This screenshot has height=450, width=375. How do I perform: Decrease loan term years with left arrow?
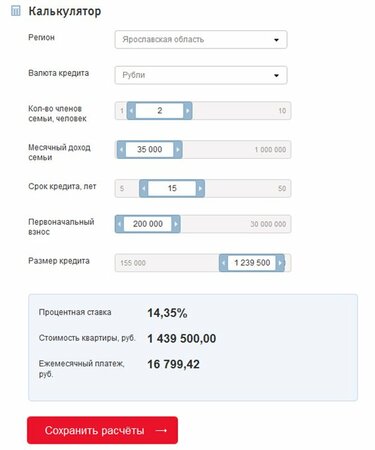coord(144,188)
